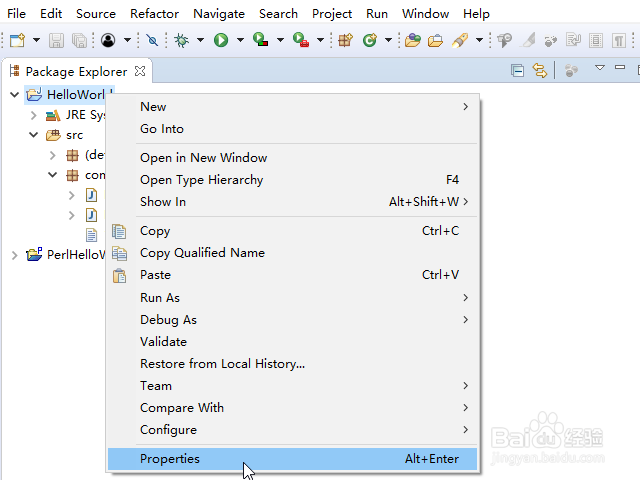Click the Save All toolbar icon
Screen dimensions: 640x480
(80, 40)
